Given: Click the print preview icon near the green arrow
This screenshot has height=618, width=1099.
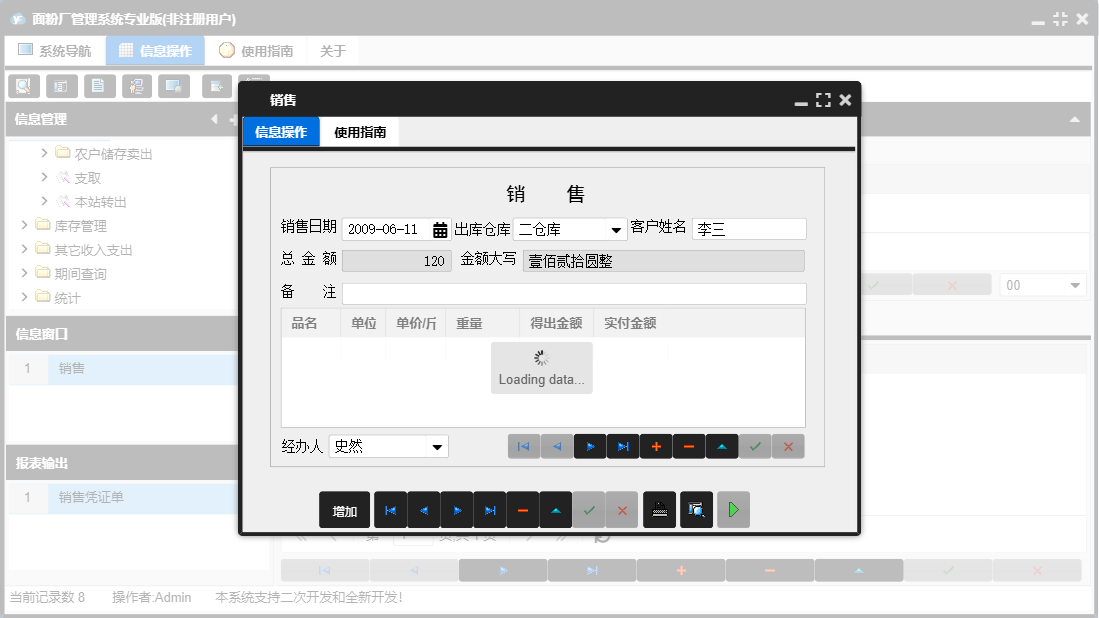Looking at the screenshot, I should point(696,509).
